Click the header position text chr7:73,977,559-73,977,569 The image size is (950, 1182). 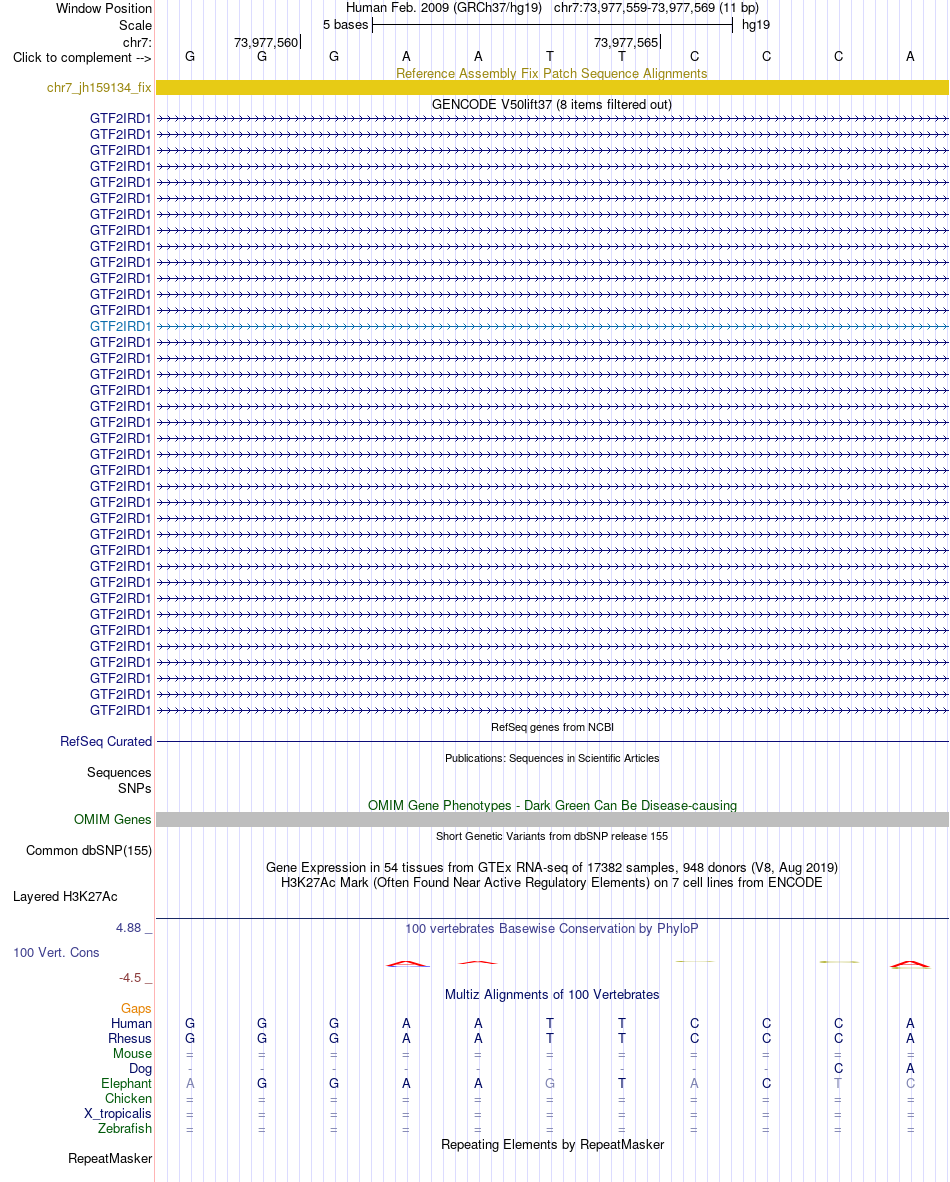point(634,8)
